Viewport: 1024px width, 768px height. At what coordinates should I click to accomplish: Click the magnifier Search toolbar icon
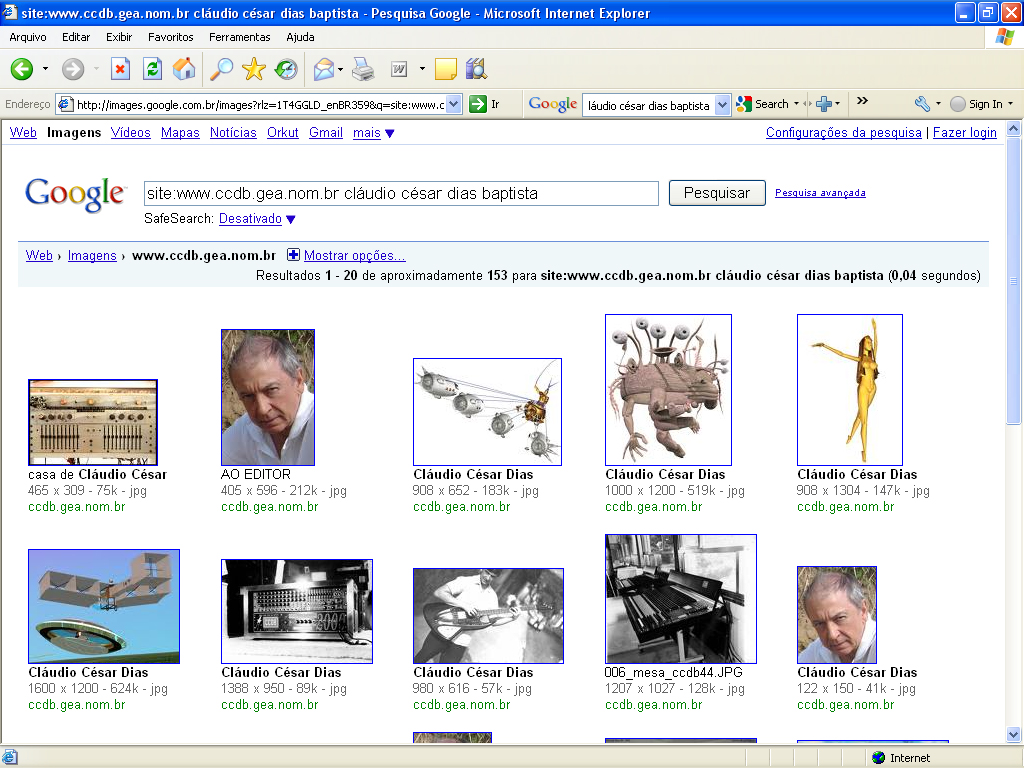[x=220, y=69]
